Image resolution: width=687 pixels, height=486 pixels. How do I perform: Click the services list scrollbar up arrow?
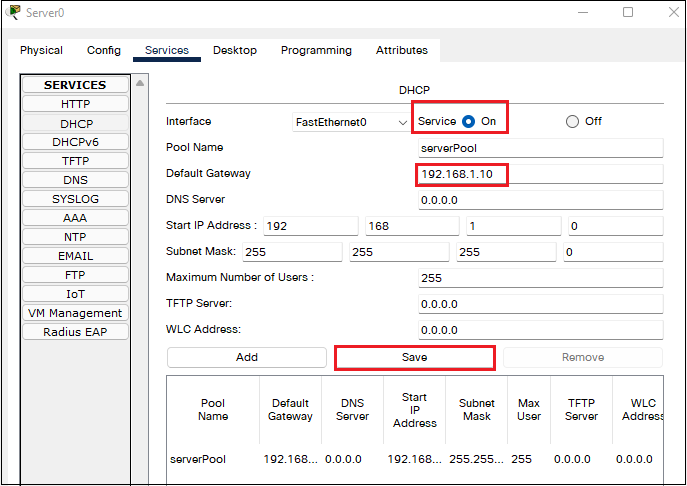coord(140,83)
